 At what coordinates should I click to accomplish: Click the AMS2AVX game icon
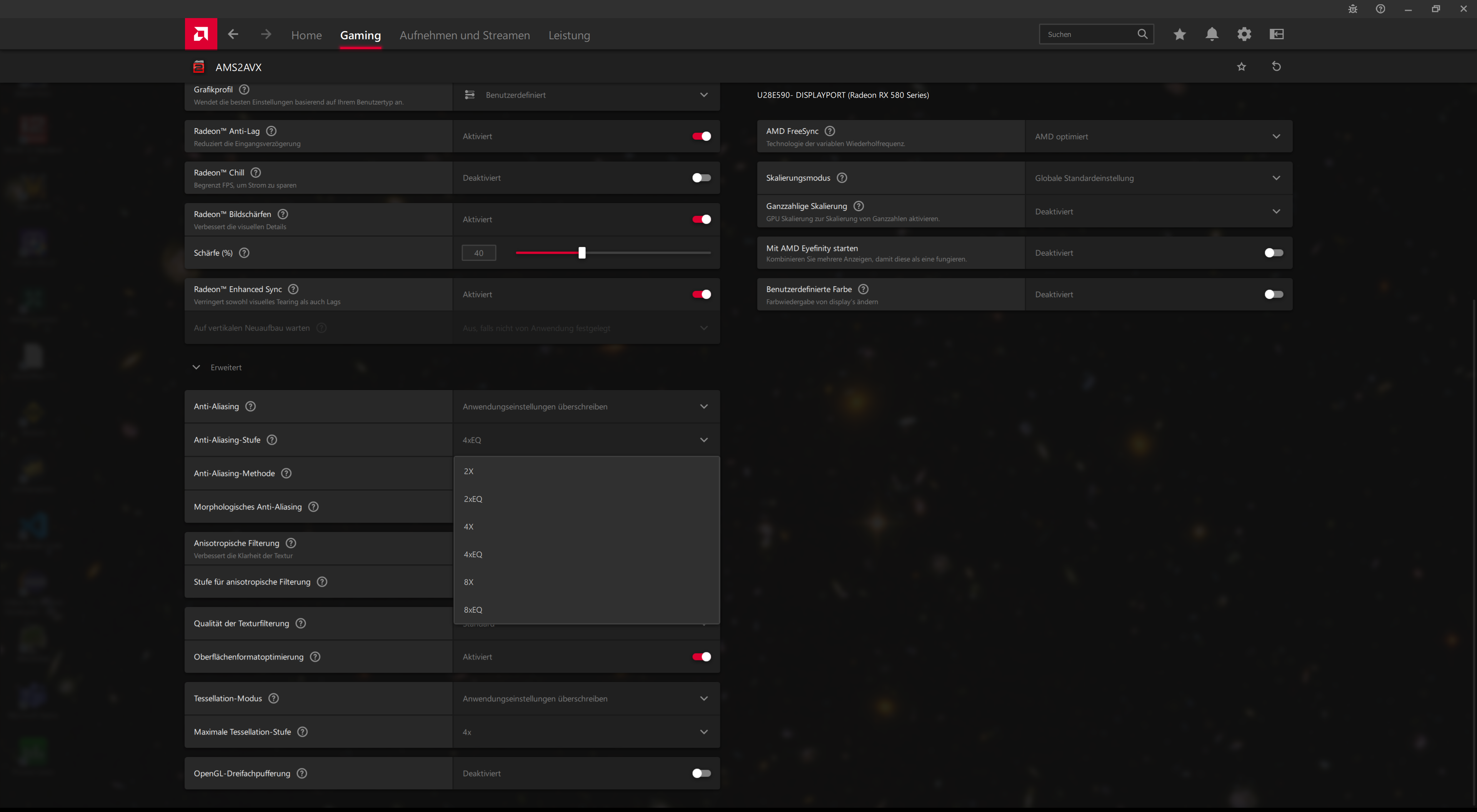tap(199, 67)
